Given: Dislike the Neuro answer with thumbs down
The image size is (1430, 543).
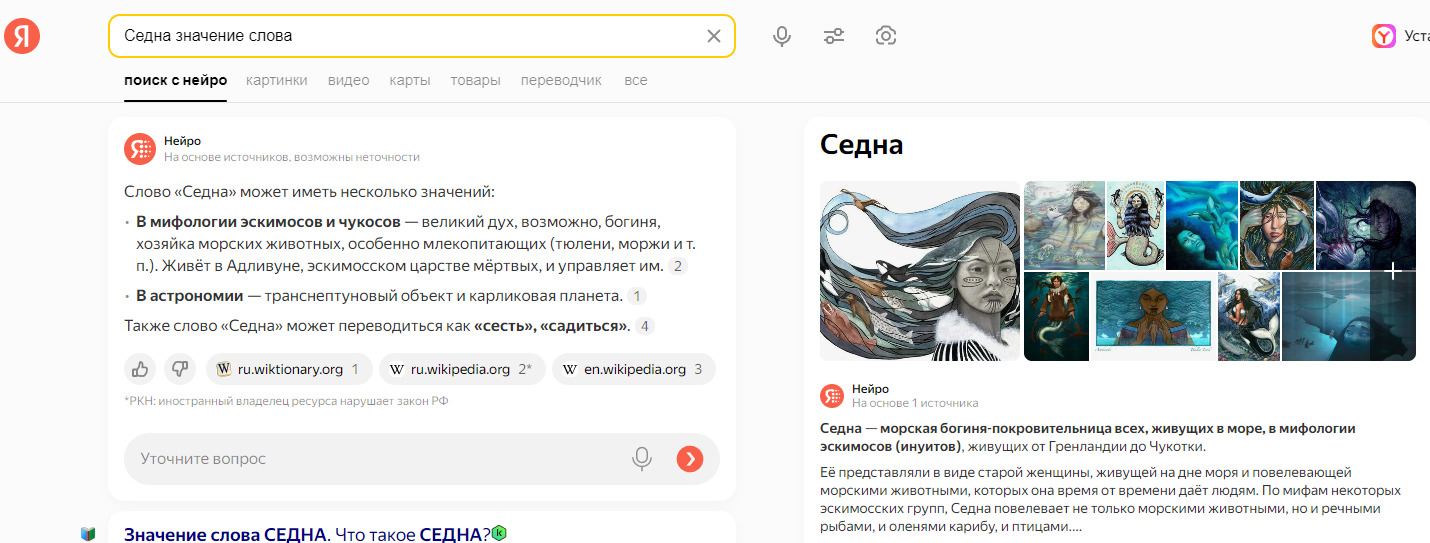Looking at the screenshot, I should tap(180, 369).
